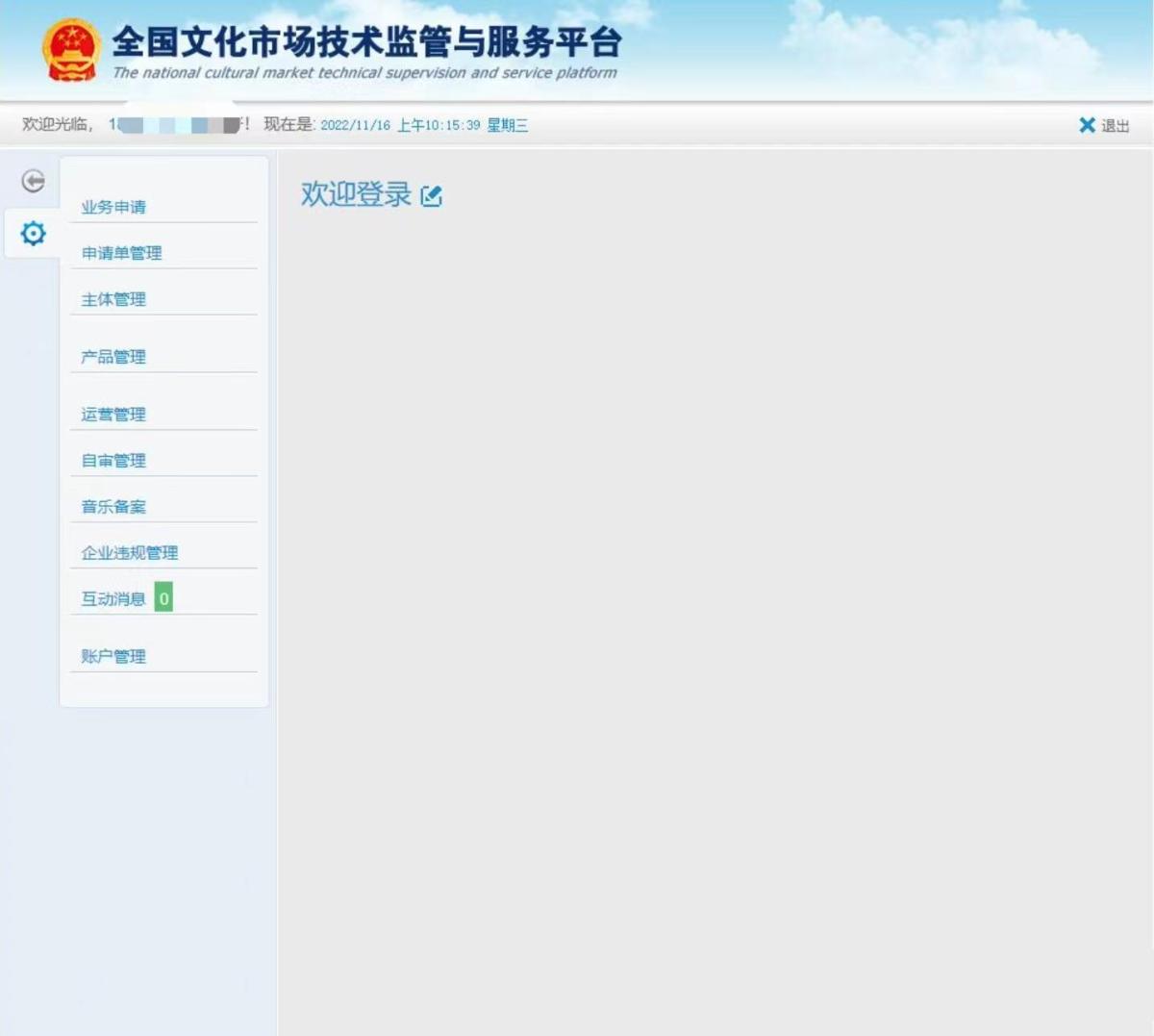This screenshot has height=1036, width=1154.
Task: Click the 全国文化市场技术监管与服务平台 title
Action: (366, 42)
